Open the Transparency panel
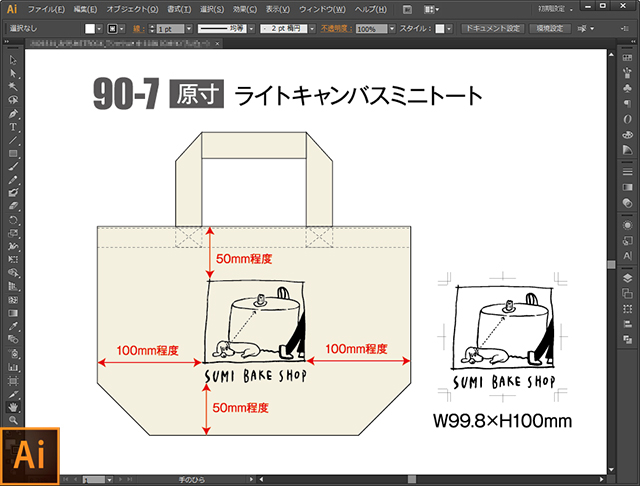This screenshot has height=486, width=640. coord(627,203)
